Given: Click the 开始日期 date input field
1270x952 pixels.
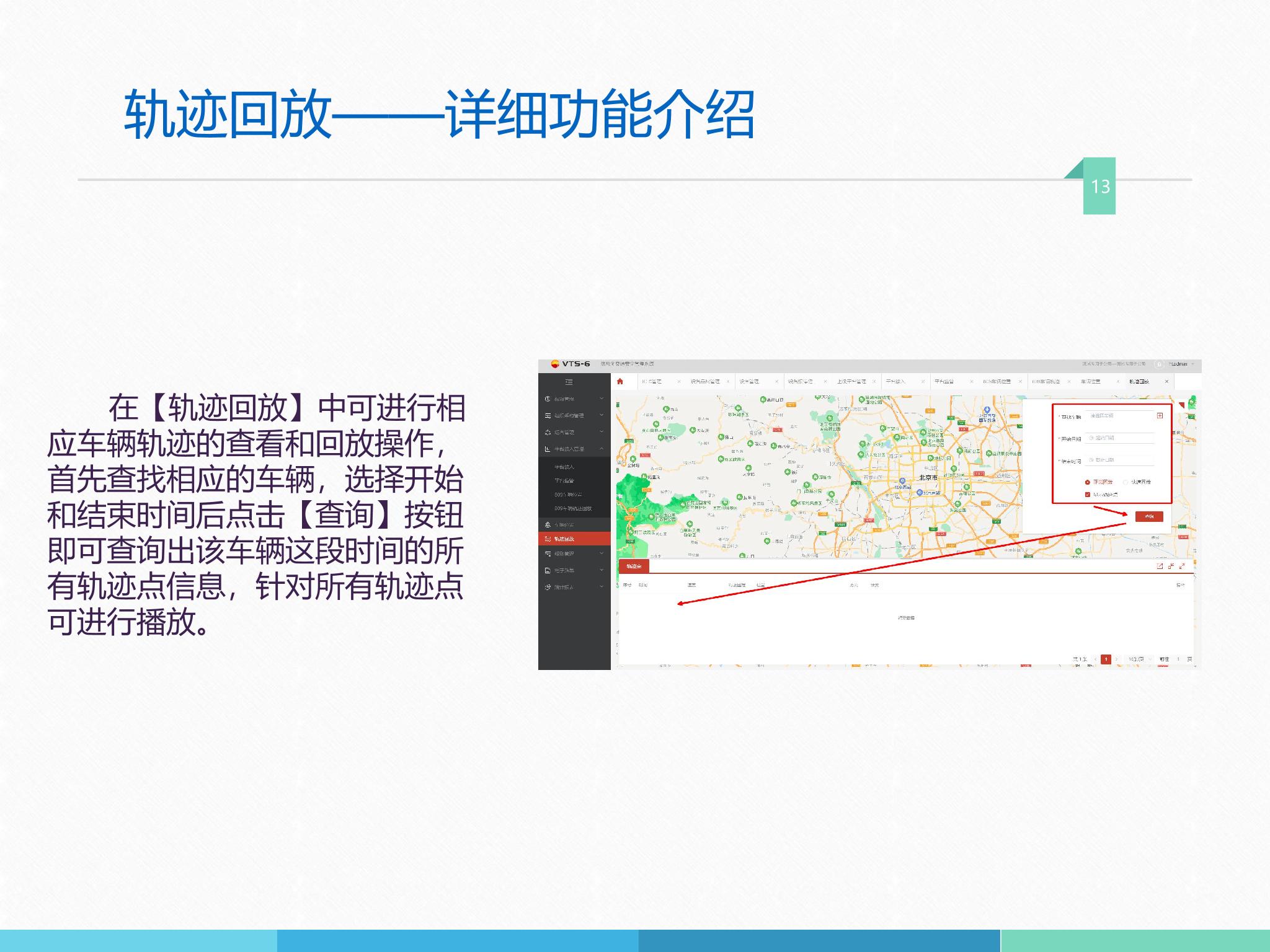Looking at the screenshot, I should click(1121, 438).
